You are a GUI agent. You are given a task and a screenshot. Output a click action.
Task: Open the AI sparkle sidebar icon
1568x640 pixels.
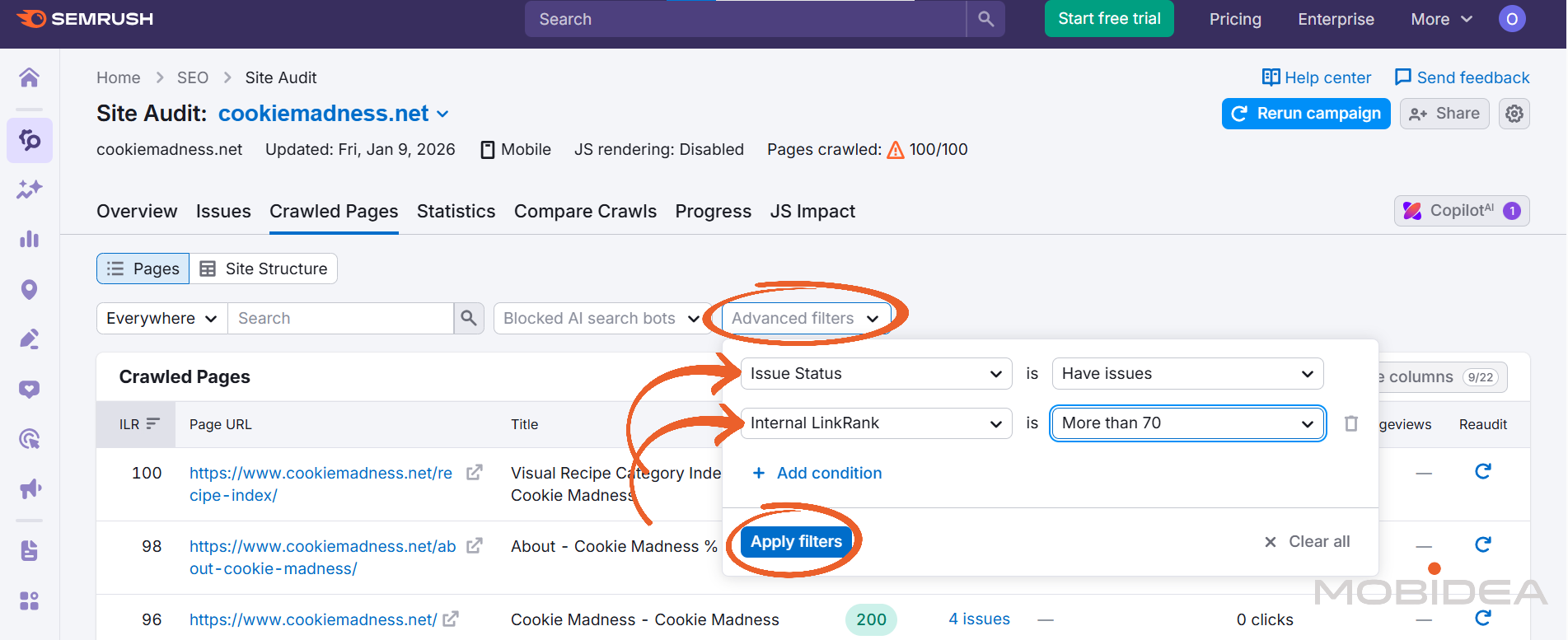click(x=30, y=189)
